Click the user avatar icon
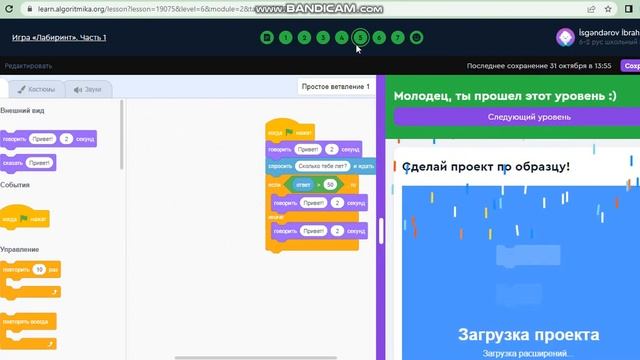 [565, 38]
